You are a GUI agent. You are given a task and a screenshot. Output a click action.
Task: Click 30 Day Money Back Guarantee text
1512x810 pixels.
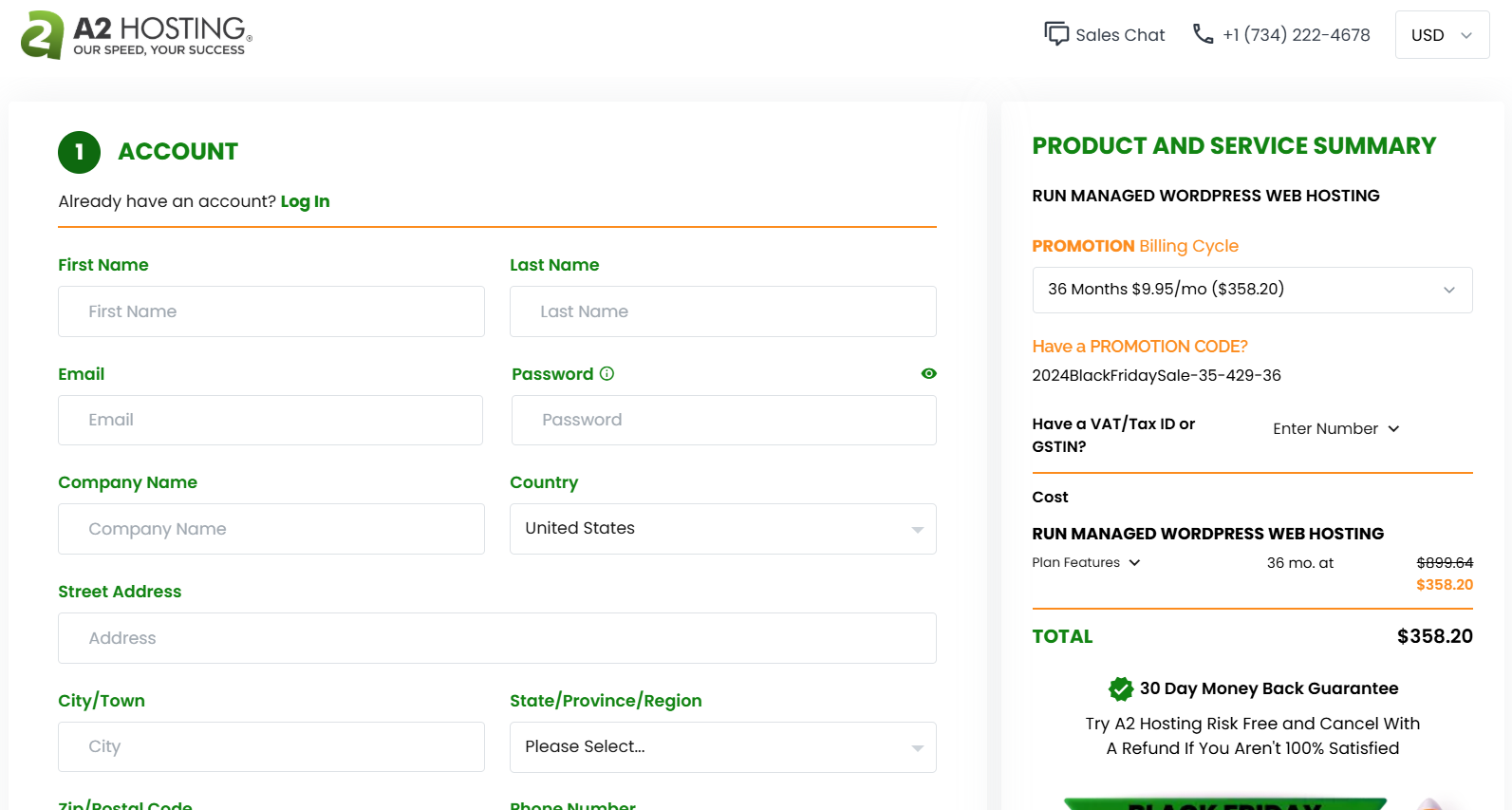(1269, 688)
